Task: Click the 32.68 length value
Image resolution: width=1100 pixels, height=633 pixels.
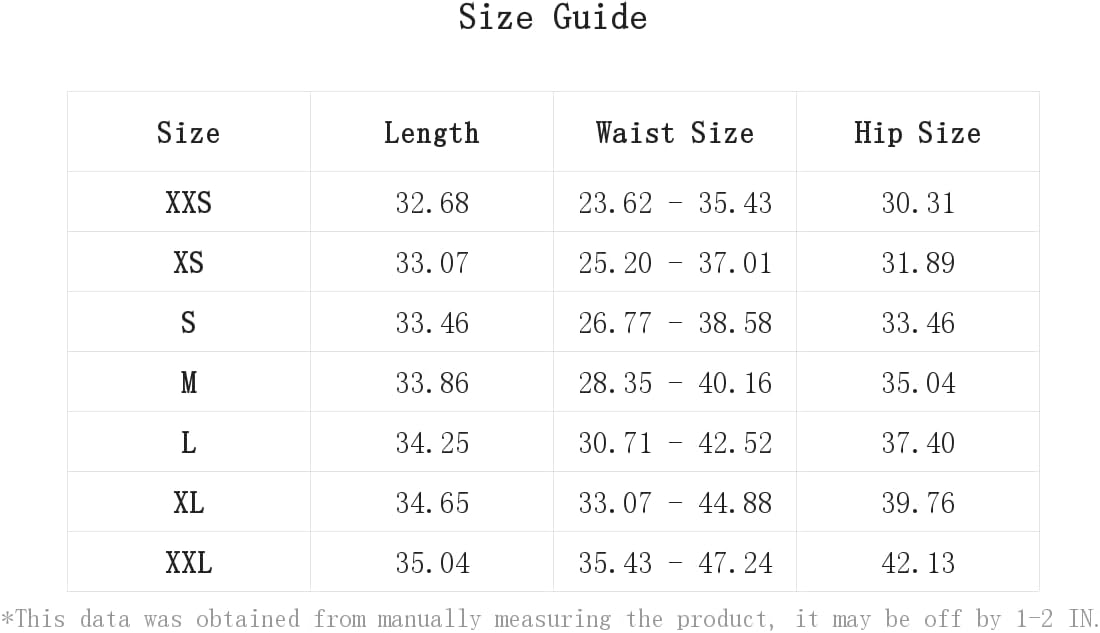Action: click(432, 203)
